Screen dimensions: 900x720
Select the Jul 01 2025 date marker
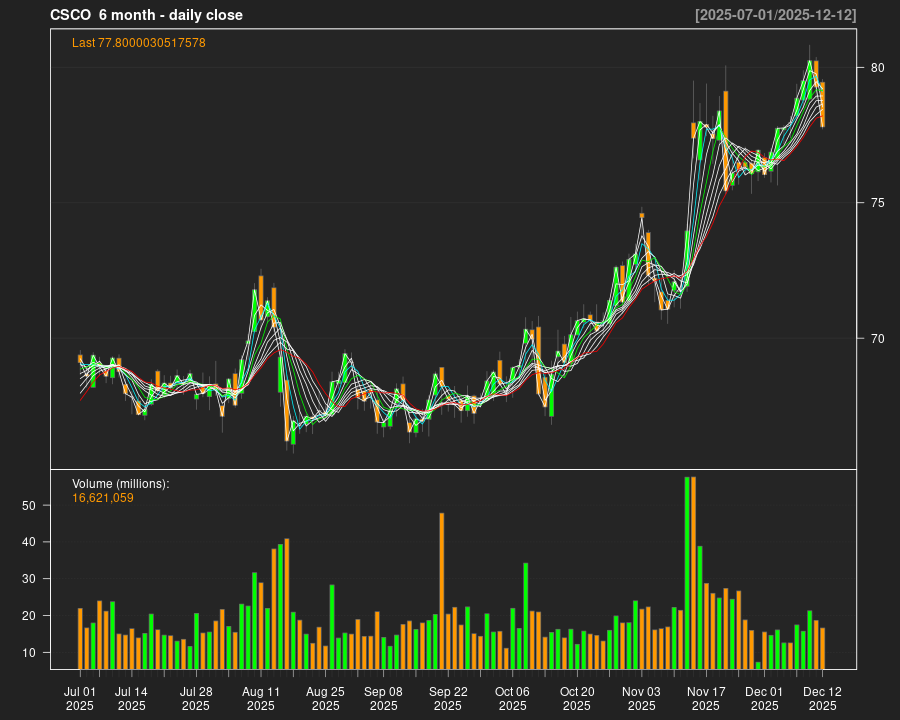pos(80,698)
